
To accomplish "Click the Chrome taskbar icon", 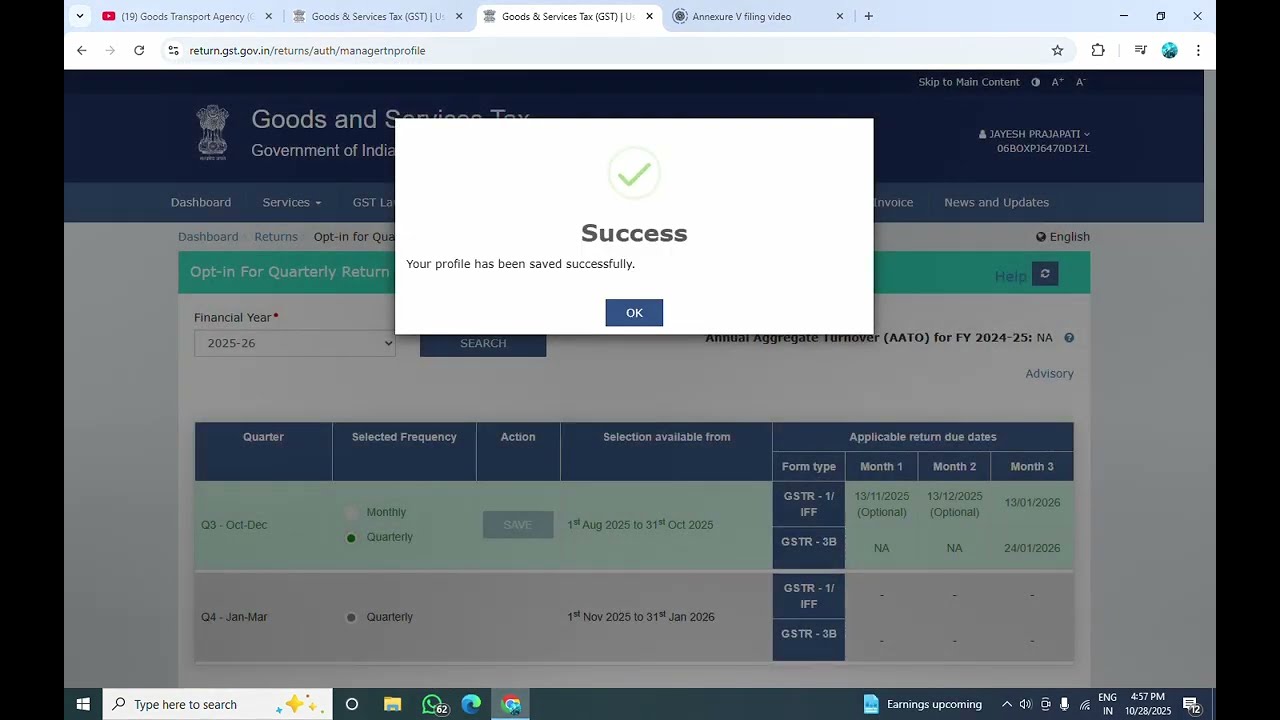I will (x=511, y=704).
